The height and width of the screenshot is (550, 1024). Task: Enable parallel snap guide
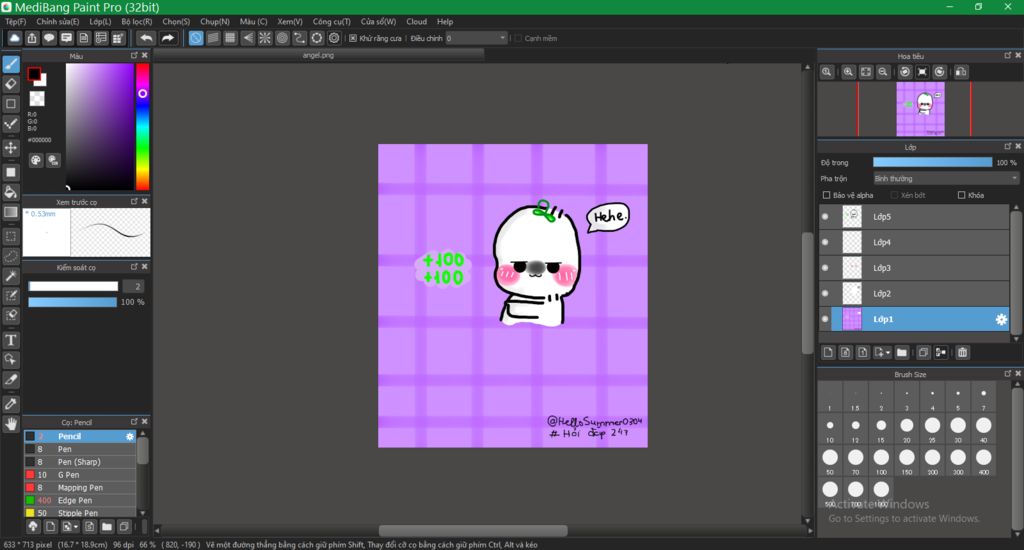(x=213, y=39)
